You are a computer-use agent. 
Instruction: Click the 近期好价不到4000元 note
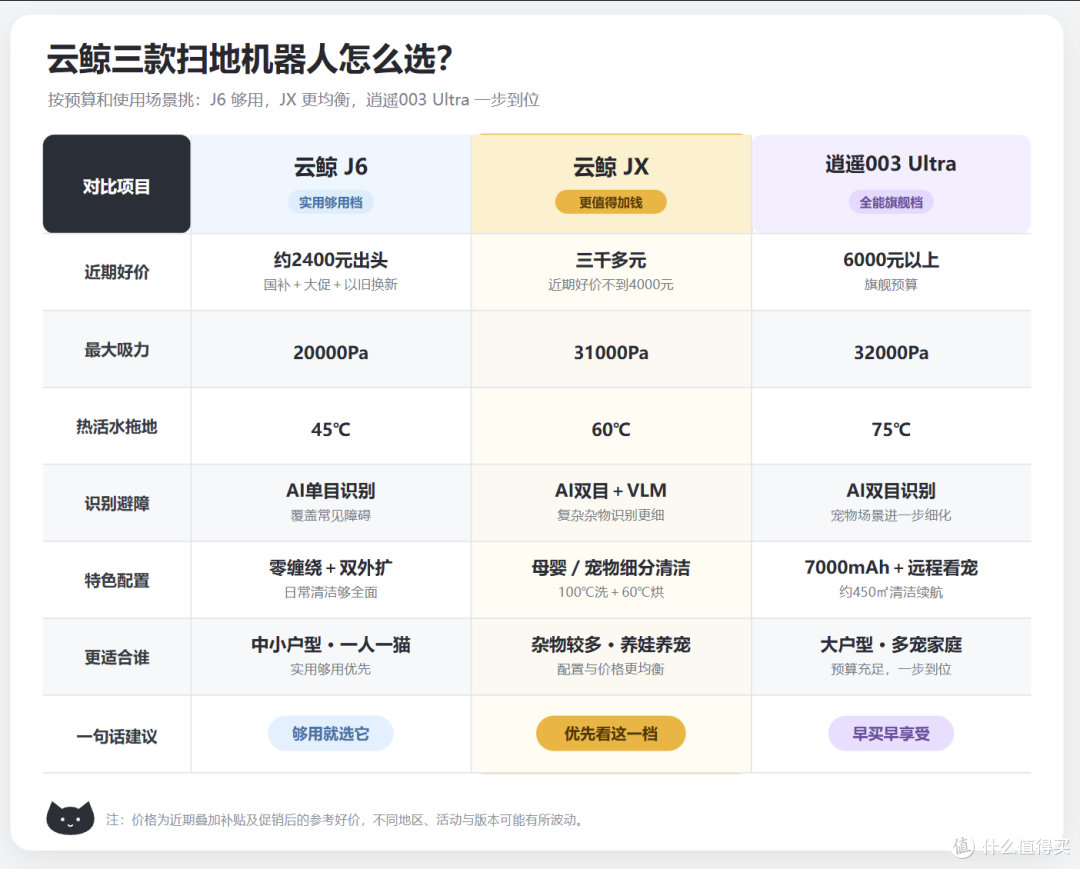pos(611,284)
